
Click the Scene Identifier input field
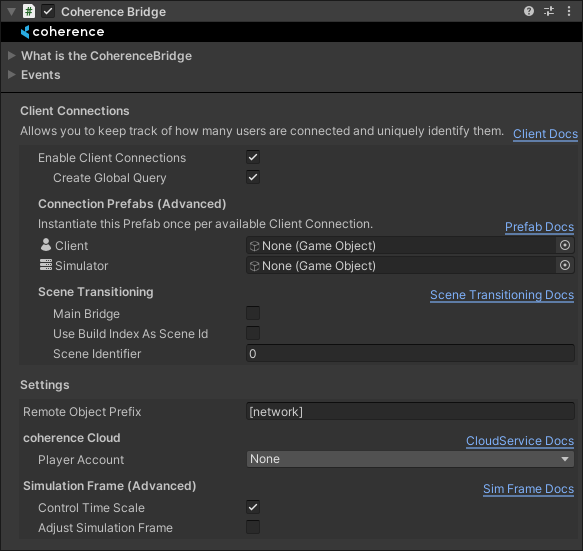[x=410, y=353]
